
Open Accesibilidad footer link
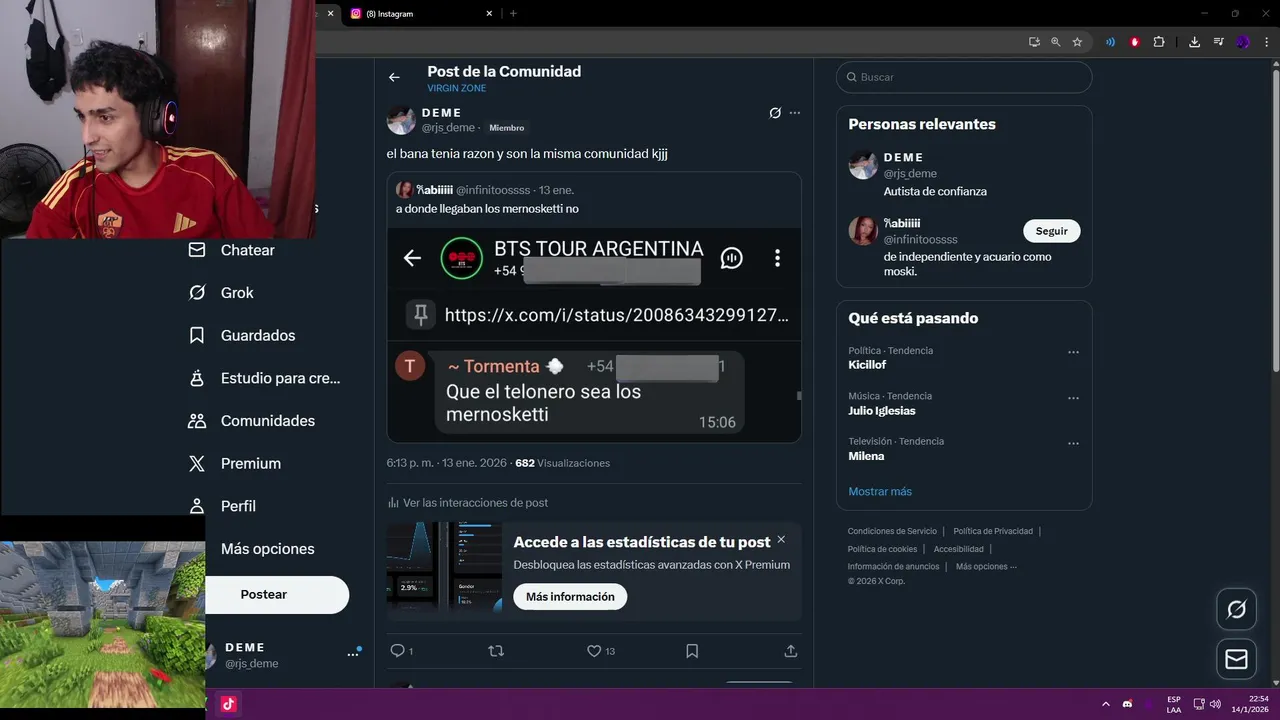coord(959,549)
